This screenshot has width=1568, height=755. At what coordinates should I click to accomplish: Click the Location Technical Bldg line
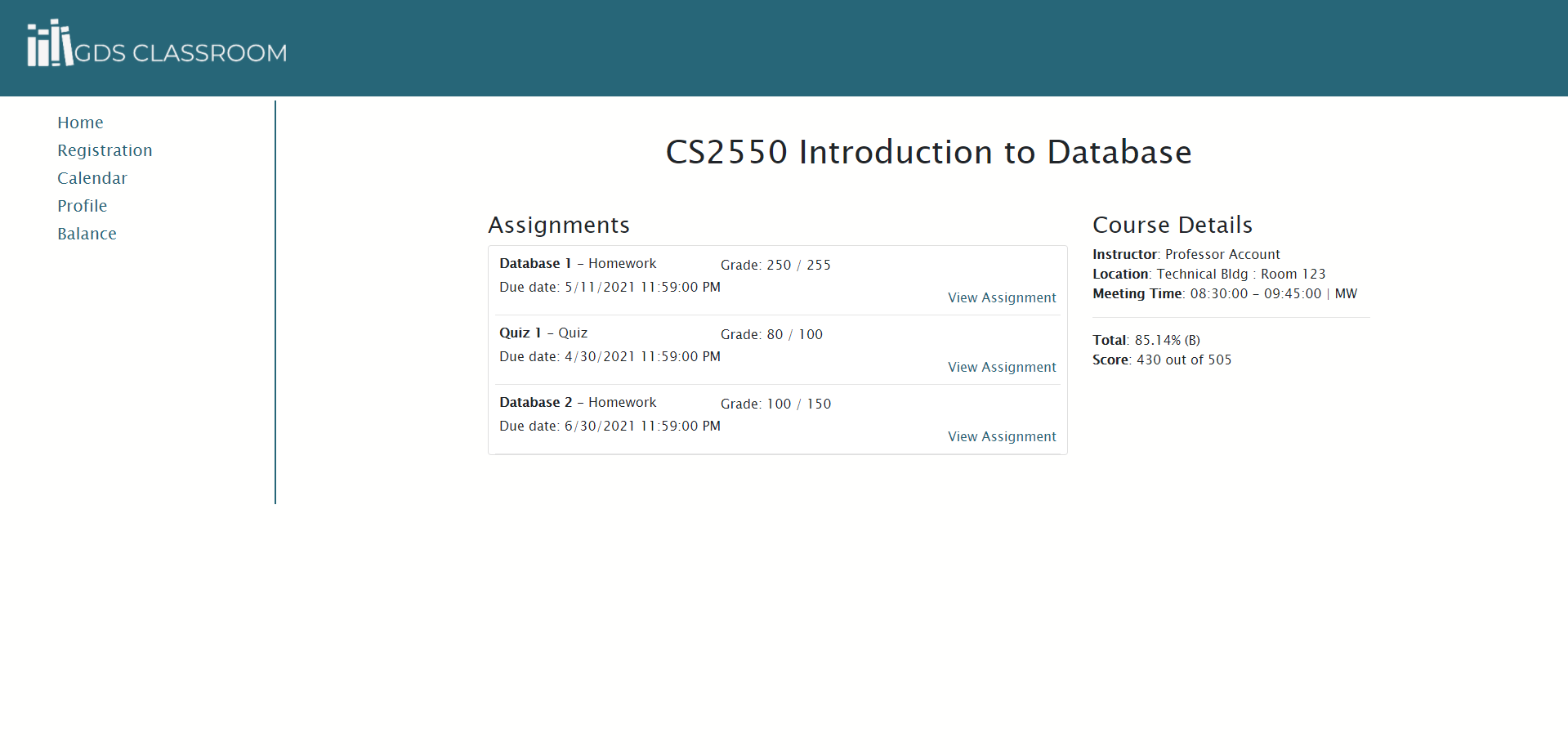(1209, 274)
